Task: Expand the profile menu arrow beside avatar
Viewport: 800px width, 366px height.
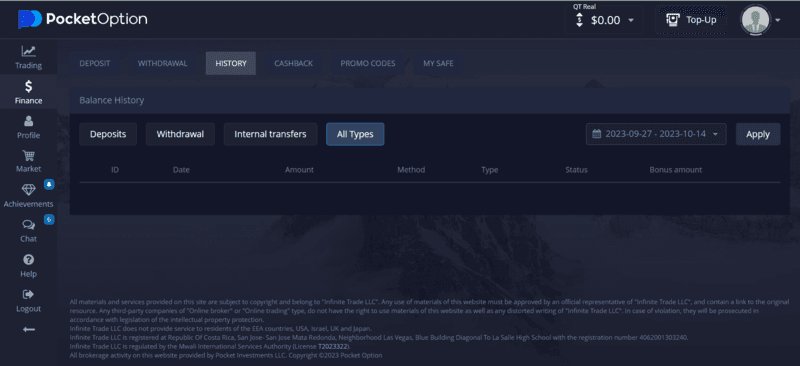Action: click(778, 20)
